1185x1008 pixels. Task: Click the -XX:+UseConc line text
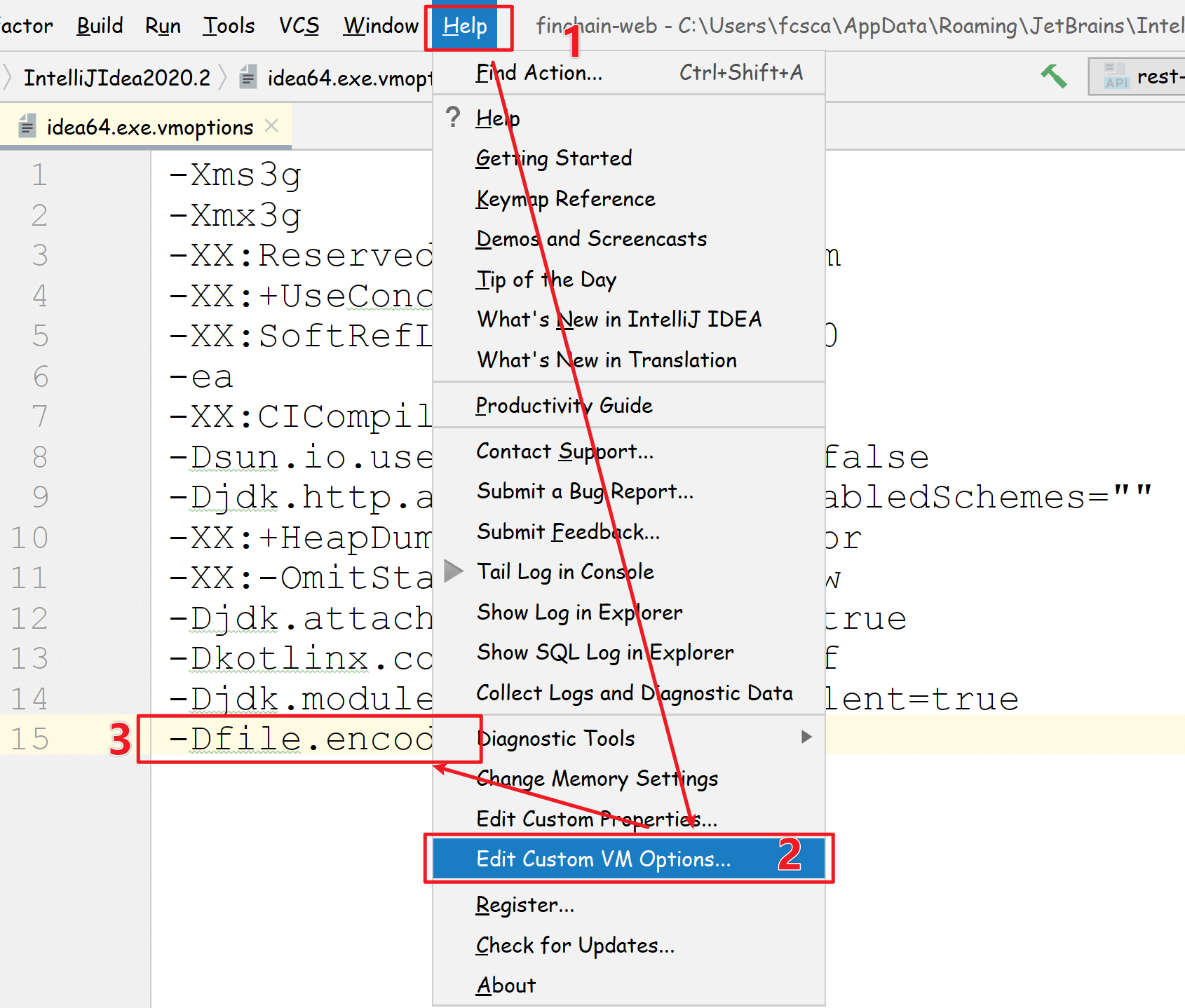300,296
